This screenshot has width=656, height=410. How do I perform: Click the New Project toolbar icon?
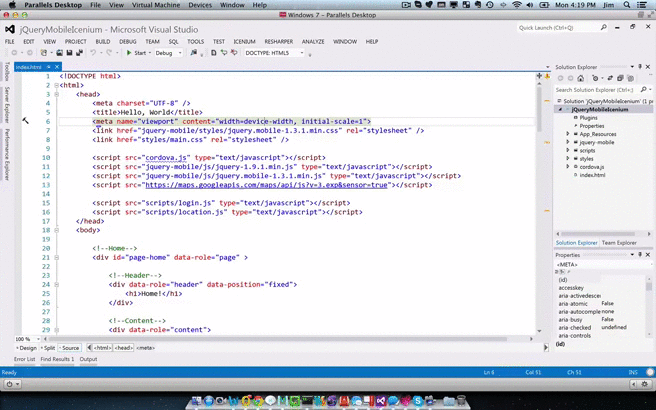tap(44, 53)
